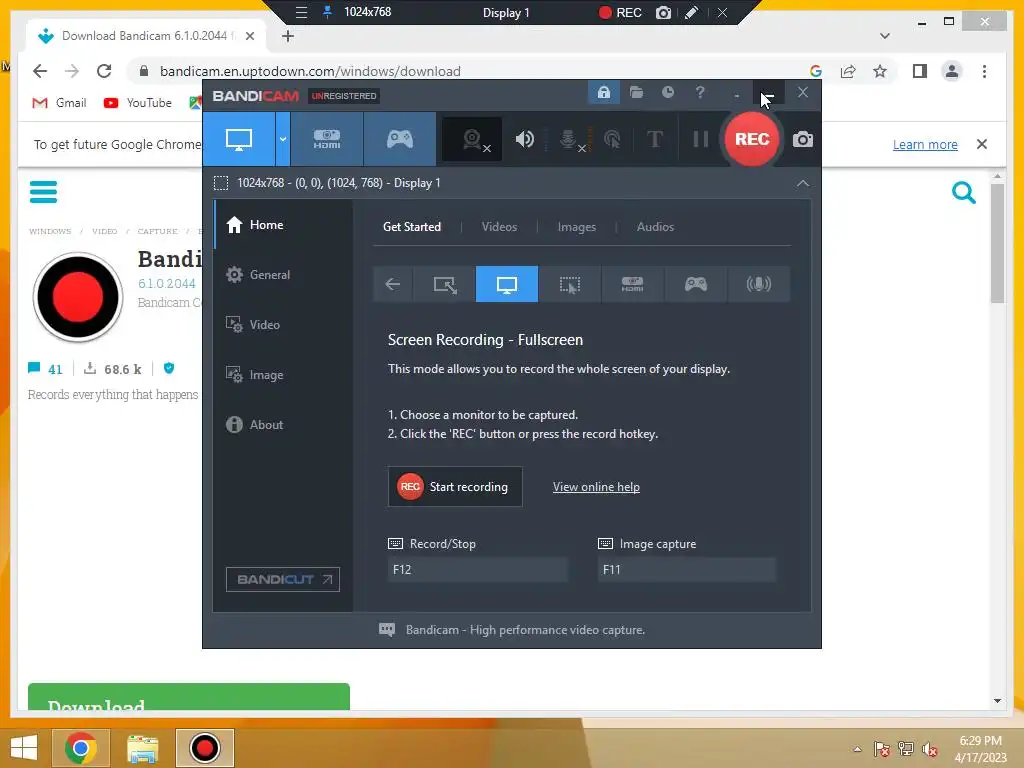Click the large red REC button
This screenshot has height=768, width=1024.
pyautogui.click(x=752, y=139)
